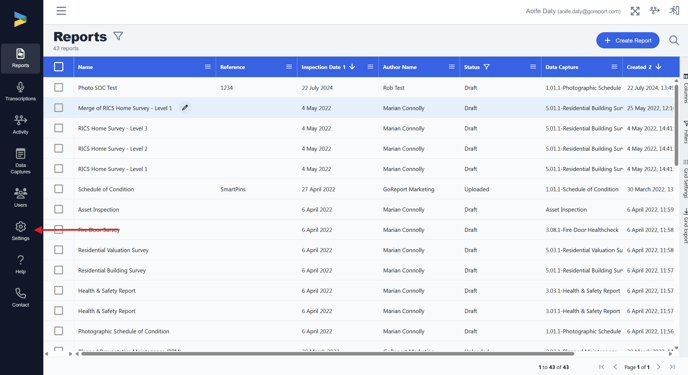
Task: Open Data Captures in the sidebar
Action: (20, 161)
